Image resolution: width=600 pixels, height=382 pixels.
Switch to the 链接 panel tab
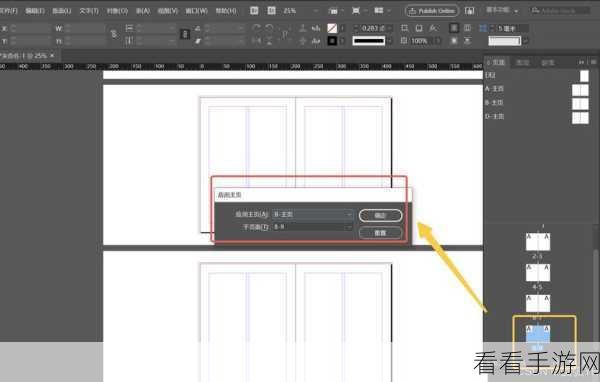tap(548, 62)
